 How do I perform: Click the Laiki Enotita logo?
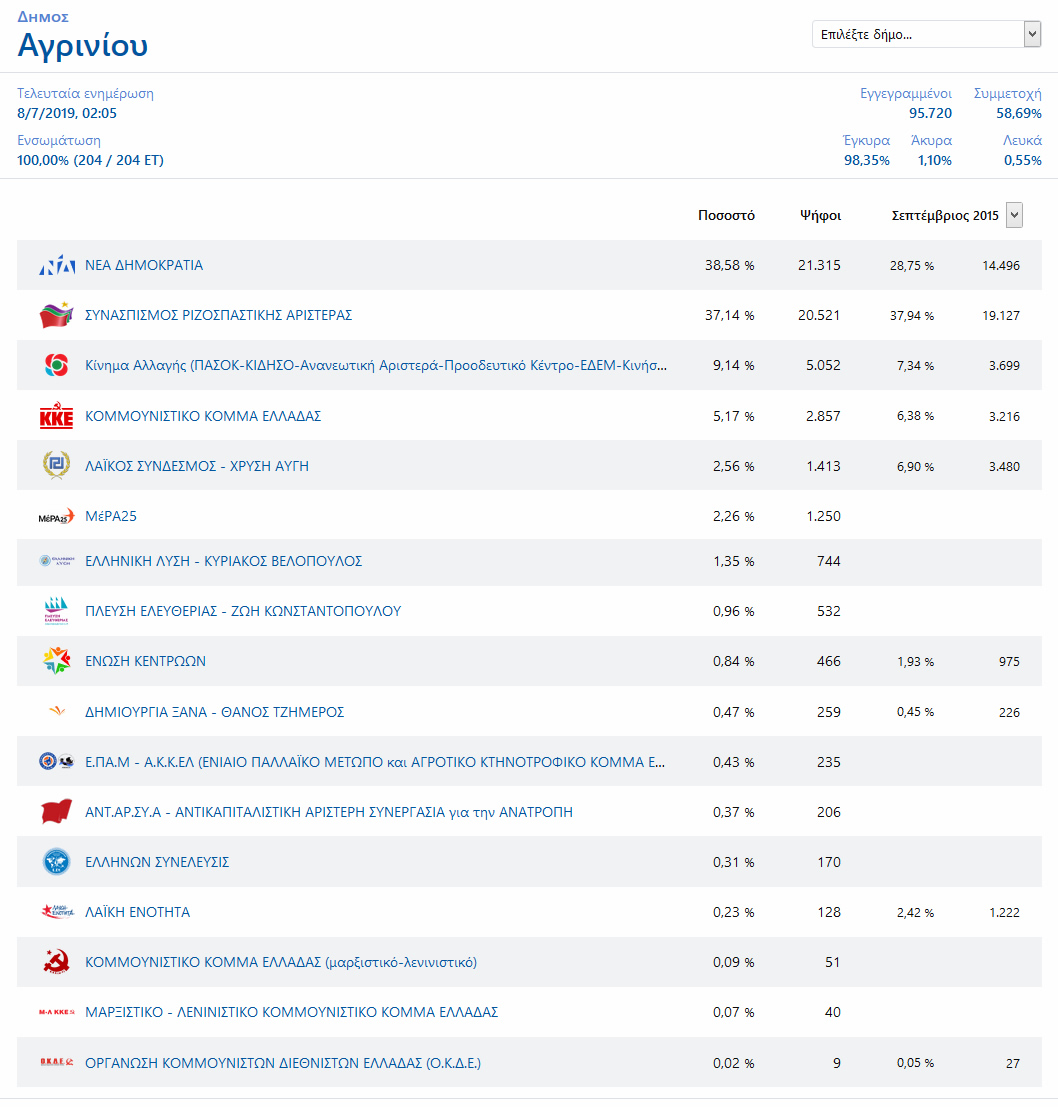[56, 912]
